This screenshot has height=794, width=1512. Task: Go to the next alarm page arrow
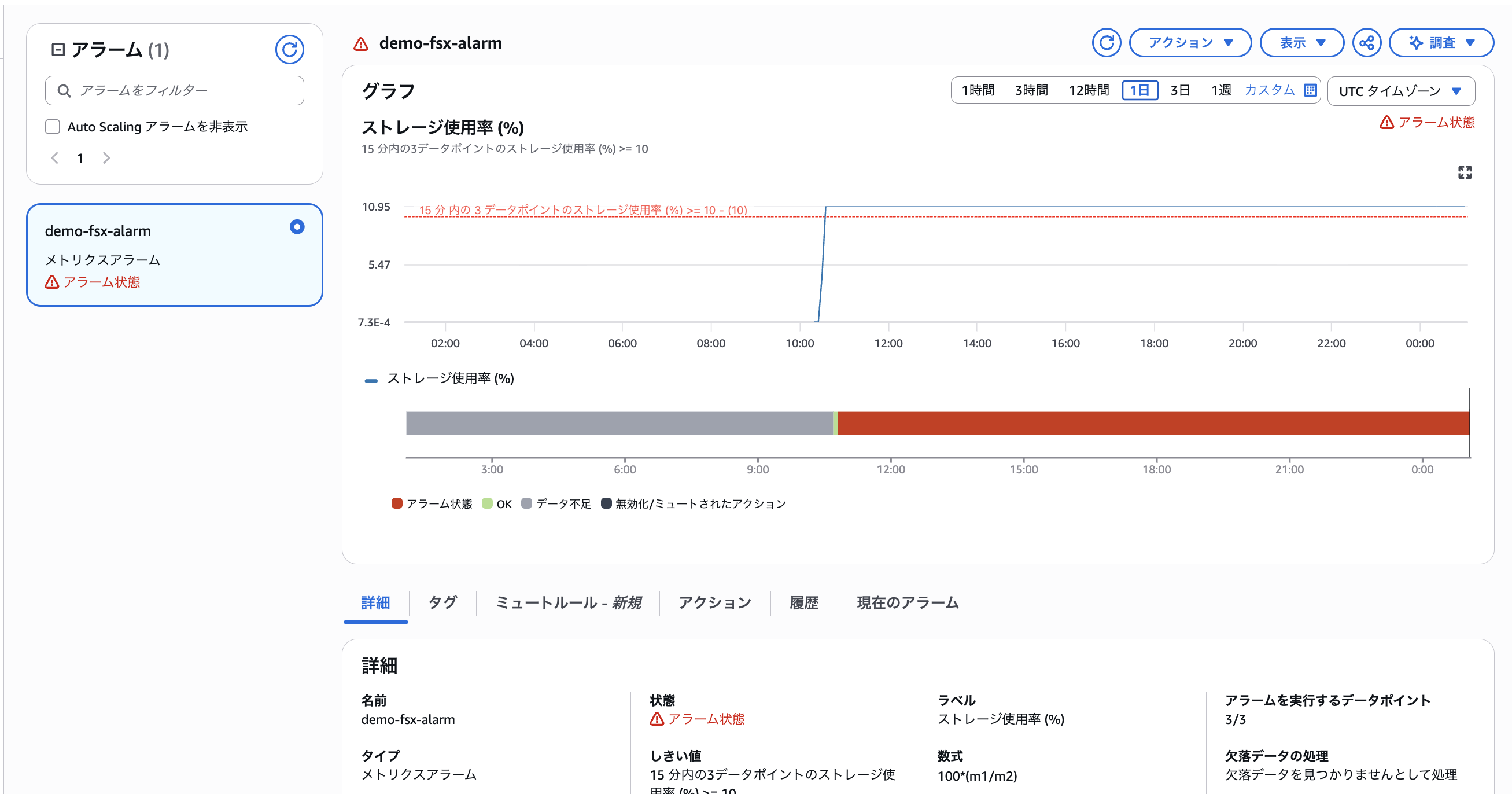click(x=106, y=158)
